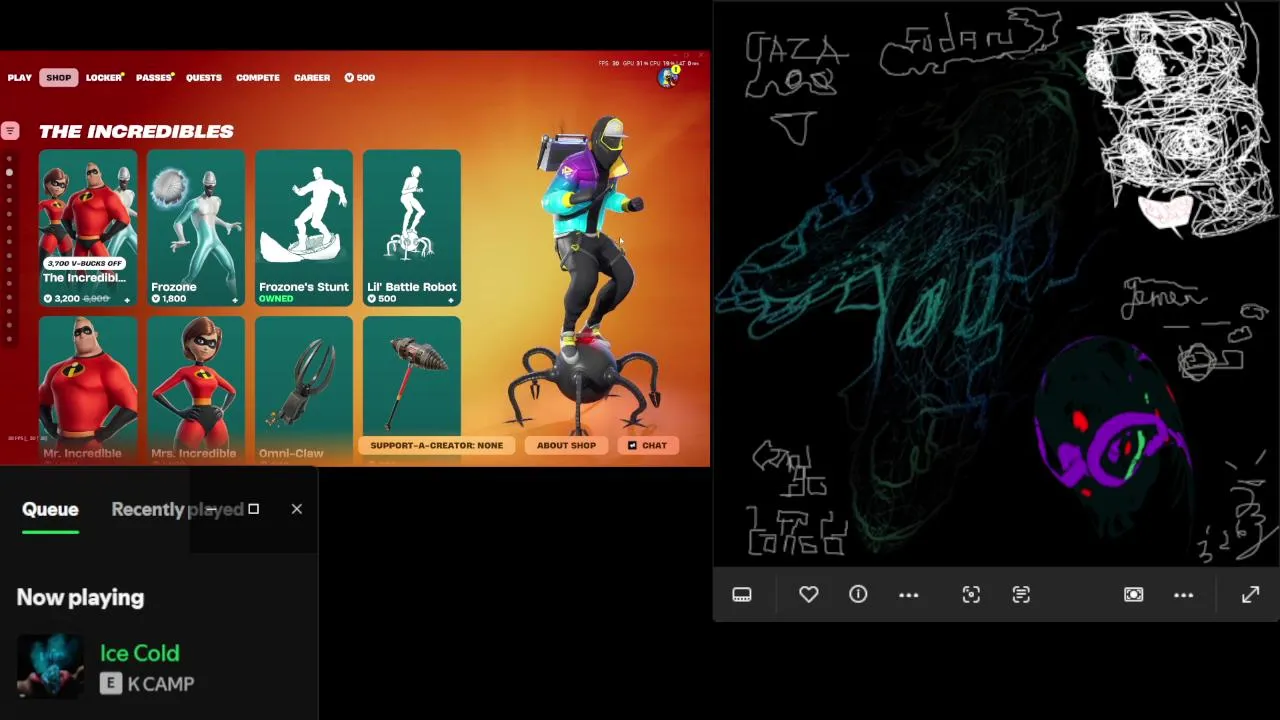
Task: Click the 3,700 V-BUCKS OFF badge
Action: click(84, 263)
